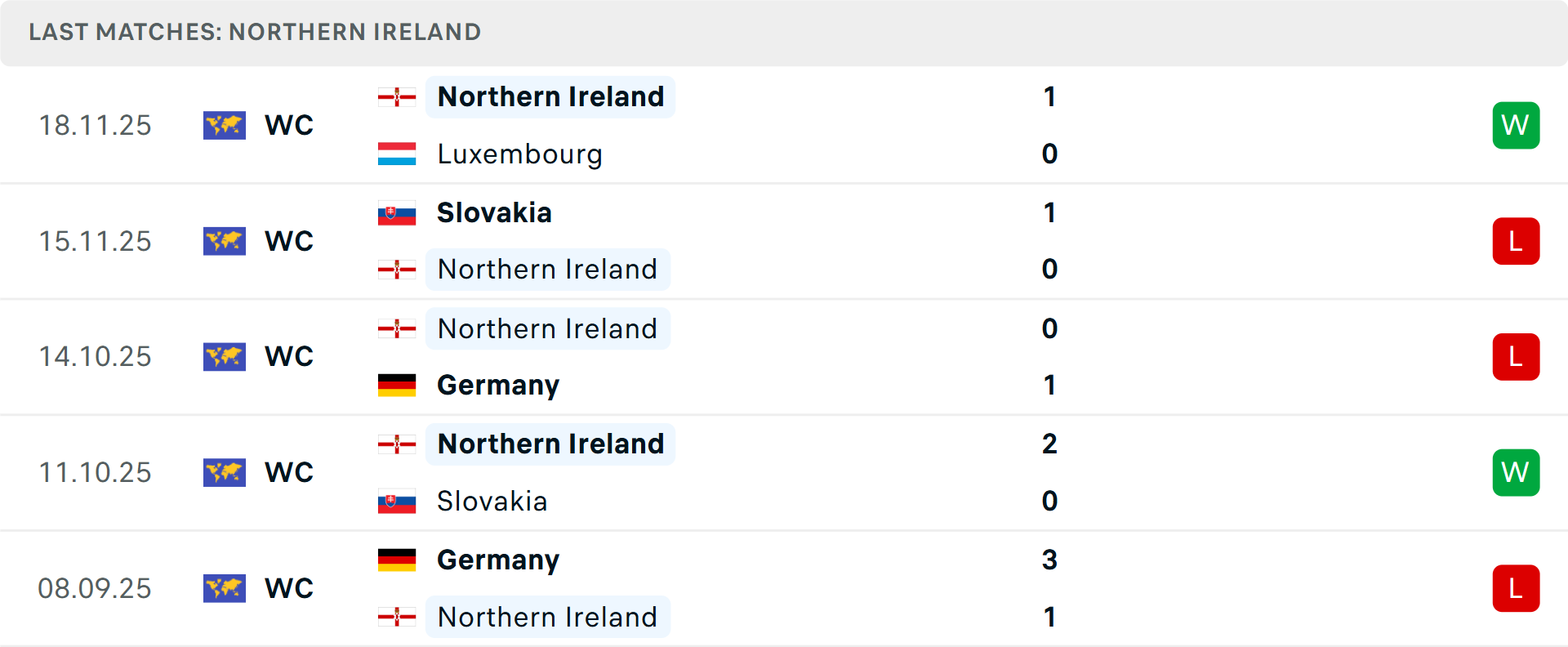The image size is (1568, 647).
Task: Select highlighted Northern Ireland name in 08.09.25 match
Action: pyautogui.click(x=547, y=617)
